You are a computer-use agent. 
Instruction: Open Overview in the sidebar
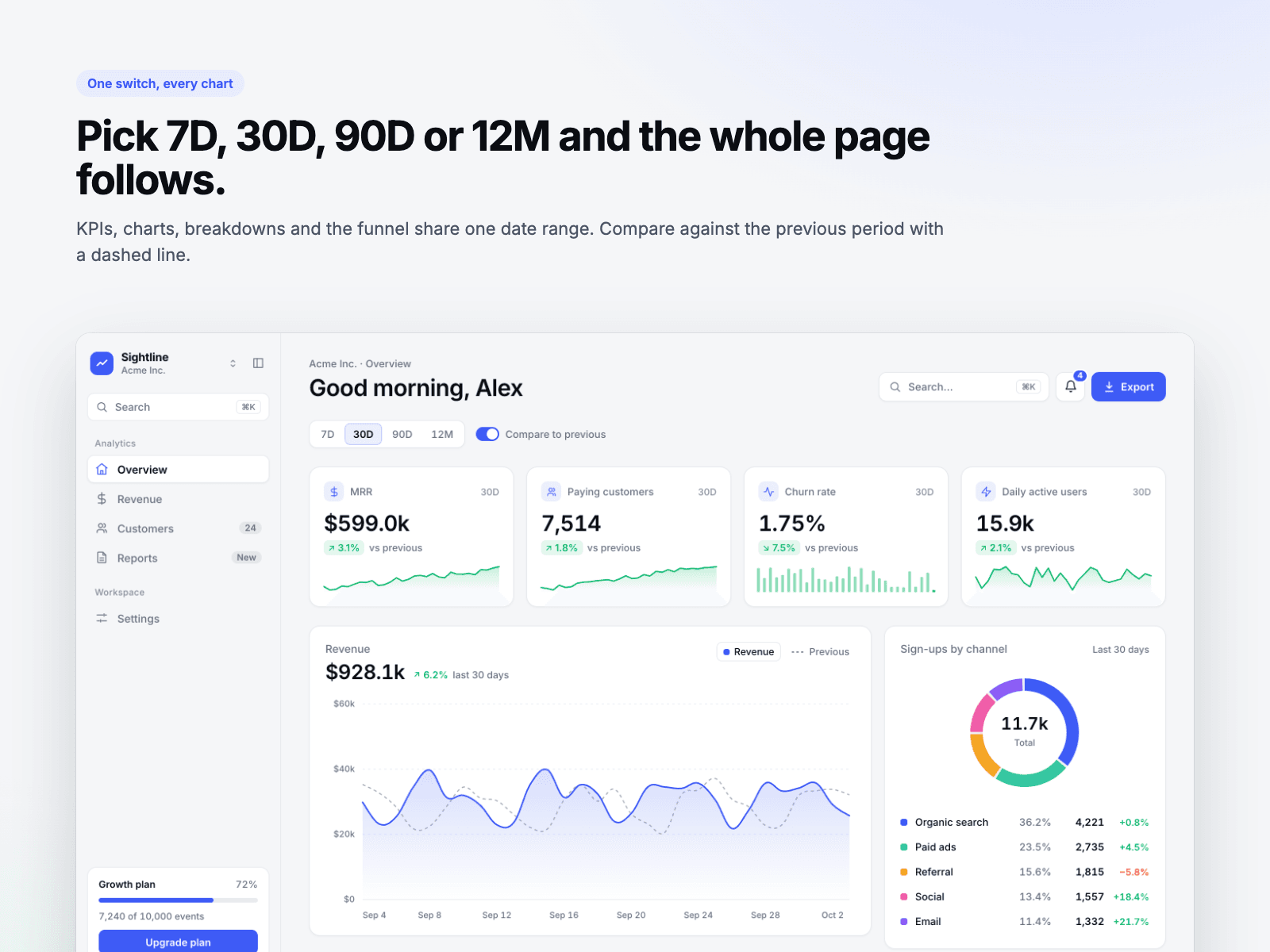[x=178, y=470]
